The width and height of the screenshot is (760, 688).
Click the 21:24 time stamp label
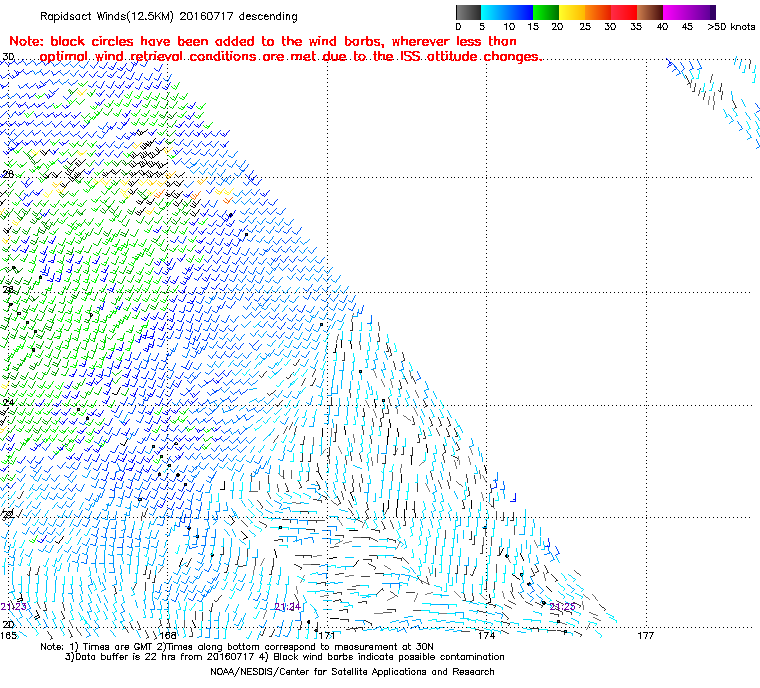[x=288, y=607]
